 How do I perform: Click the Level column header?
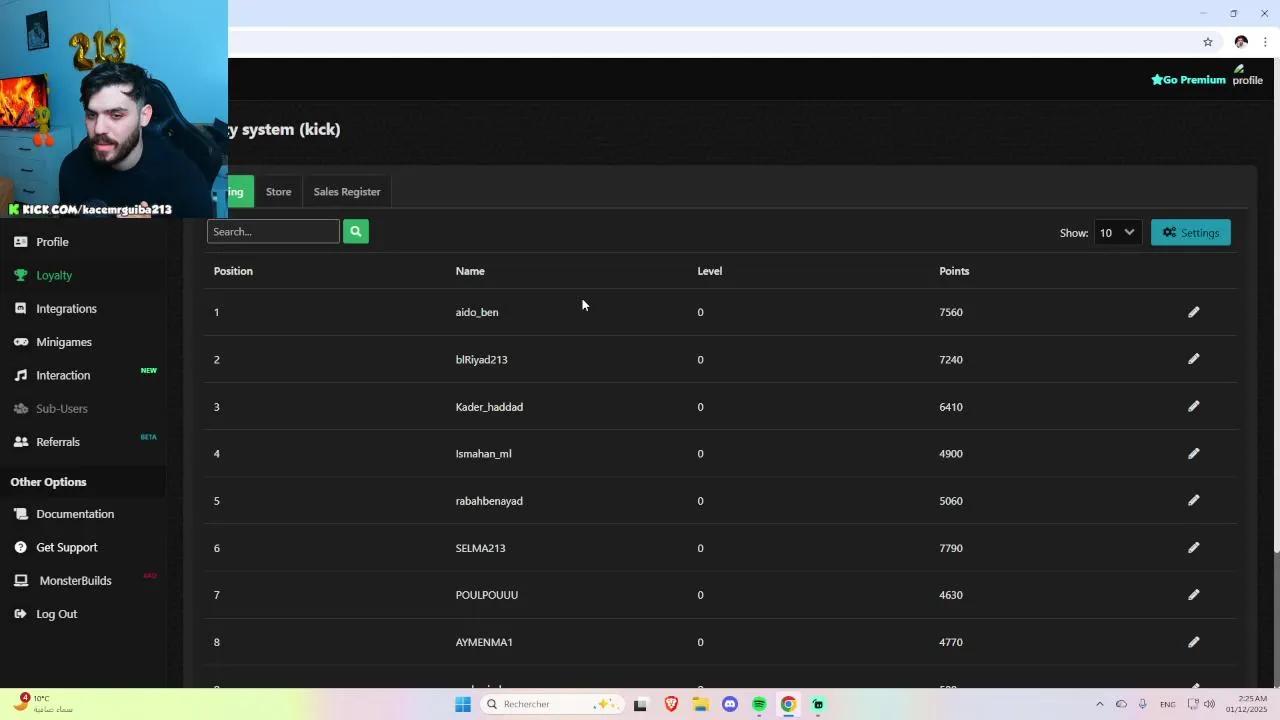(x=709, y=271)
